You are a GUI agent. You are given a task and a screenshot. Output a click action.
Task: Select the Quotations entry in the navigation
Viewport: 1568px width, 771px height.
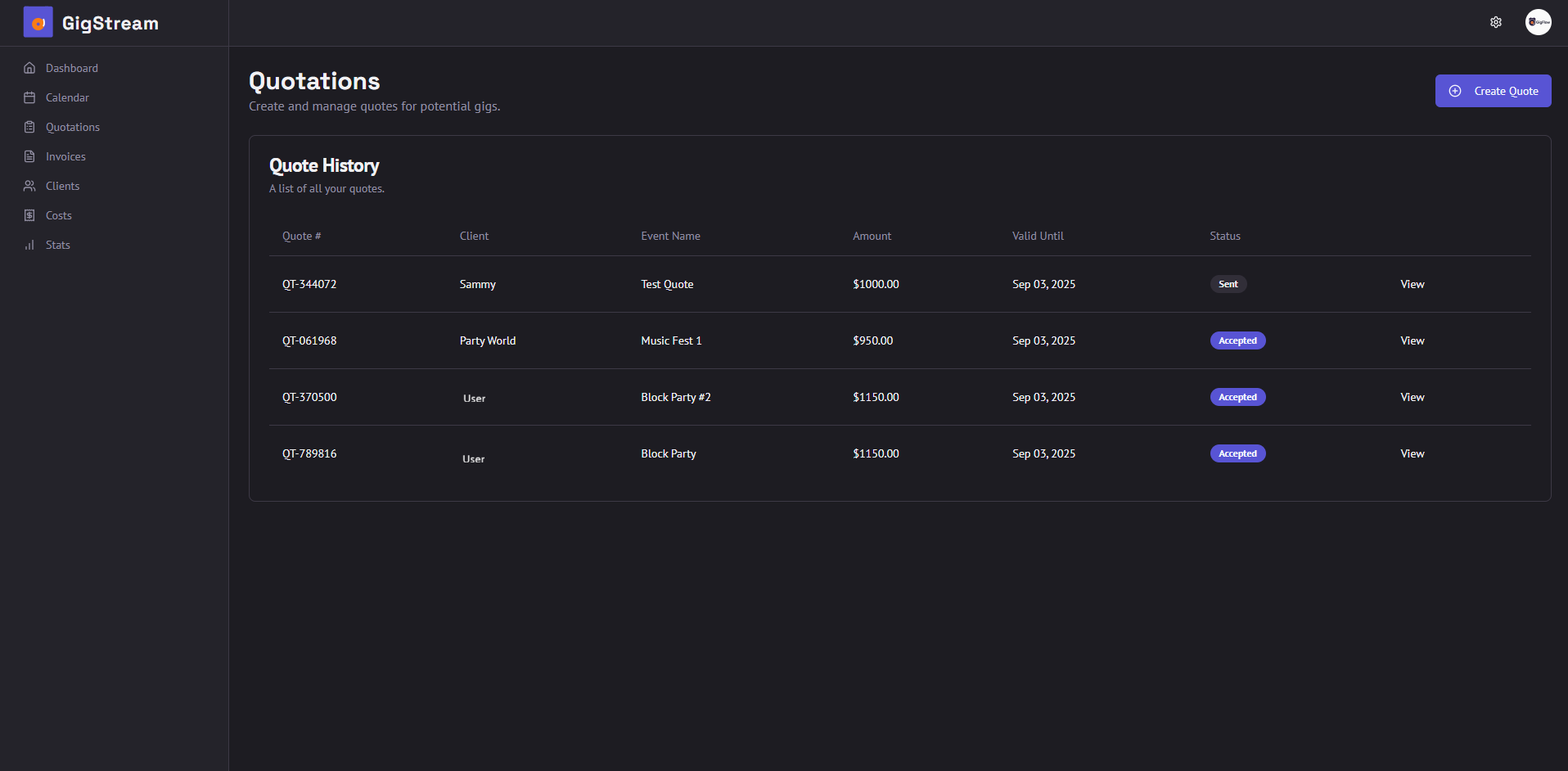(73, 127)
